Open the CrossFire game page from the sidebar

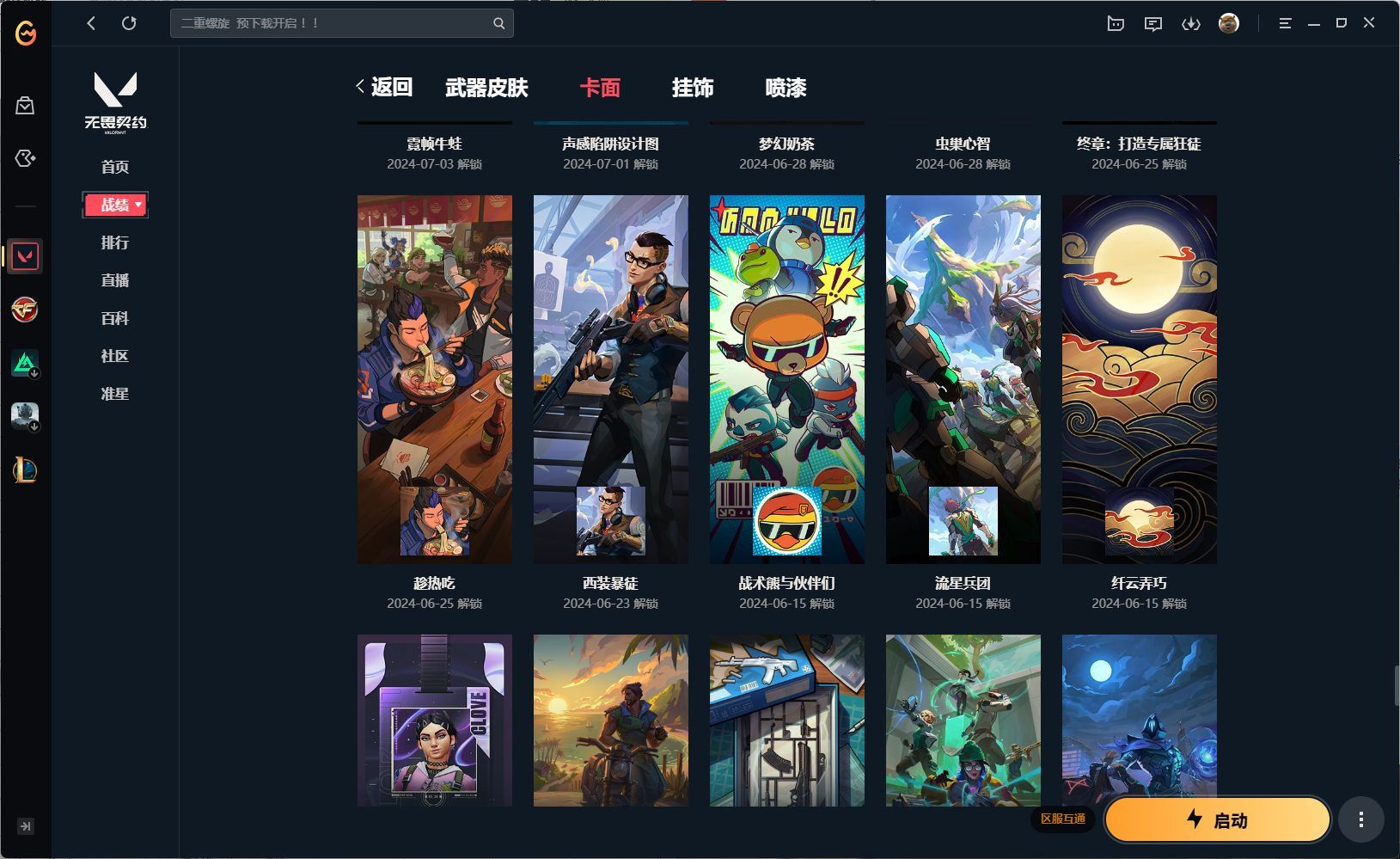(25, 310)
